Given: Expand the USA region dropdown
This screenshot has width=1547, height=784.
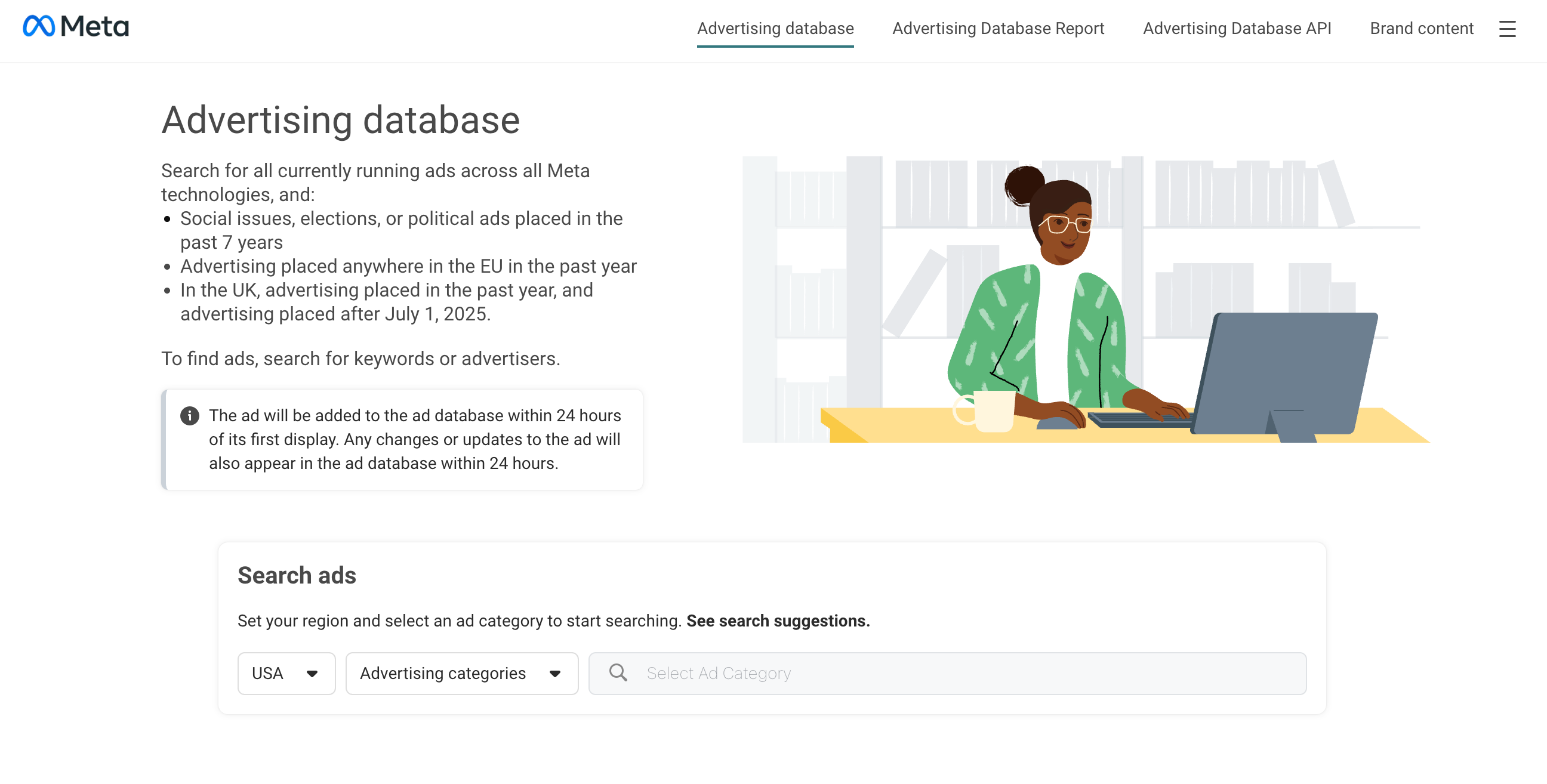Looking at the screenshot, I should 286,674.
